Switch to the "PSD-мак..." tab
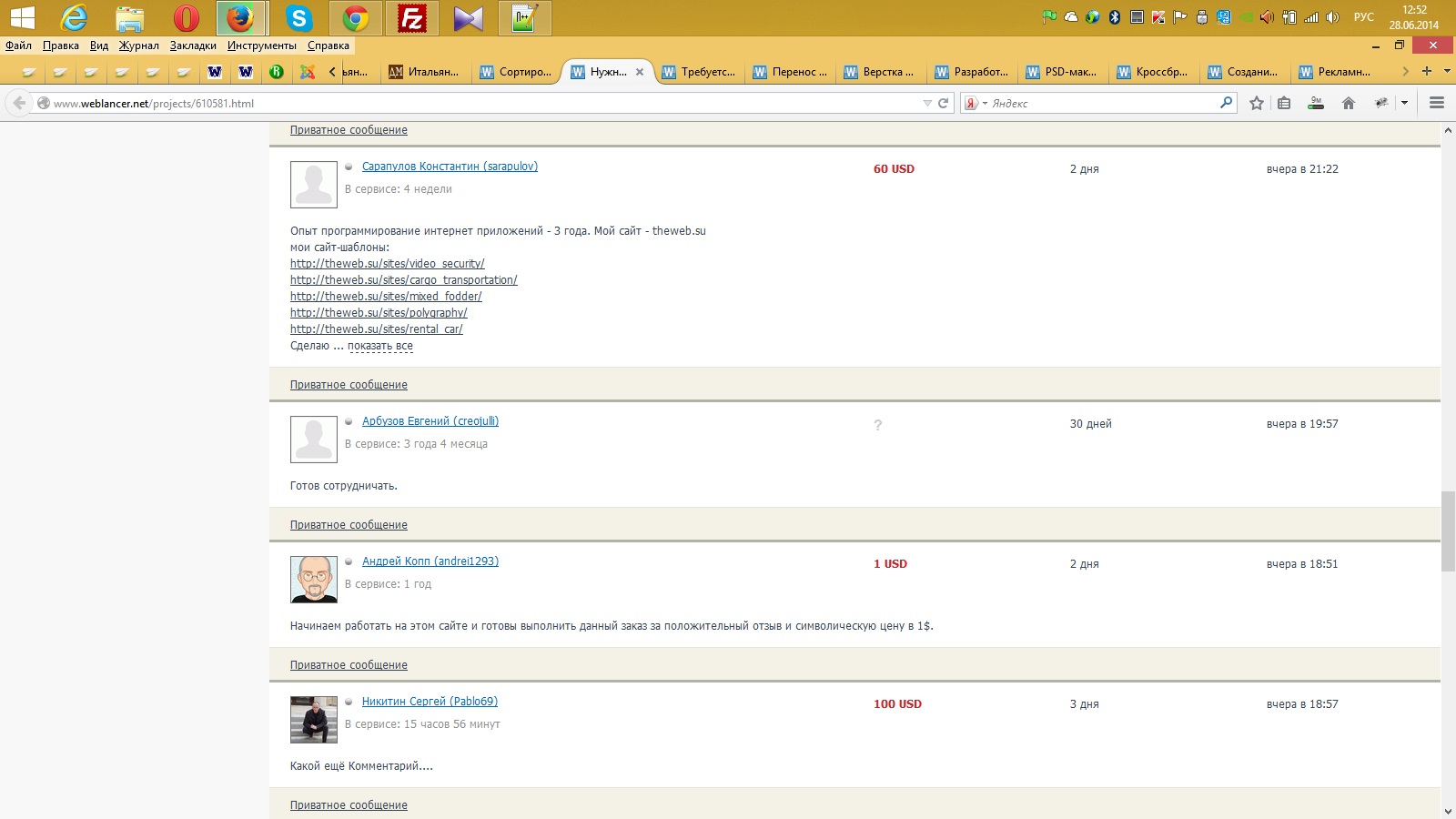The image size is (1456, 819). (1062, 72)
